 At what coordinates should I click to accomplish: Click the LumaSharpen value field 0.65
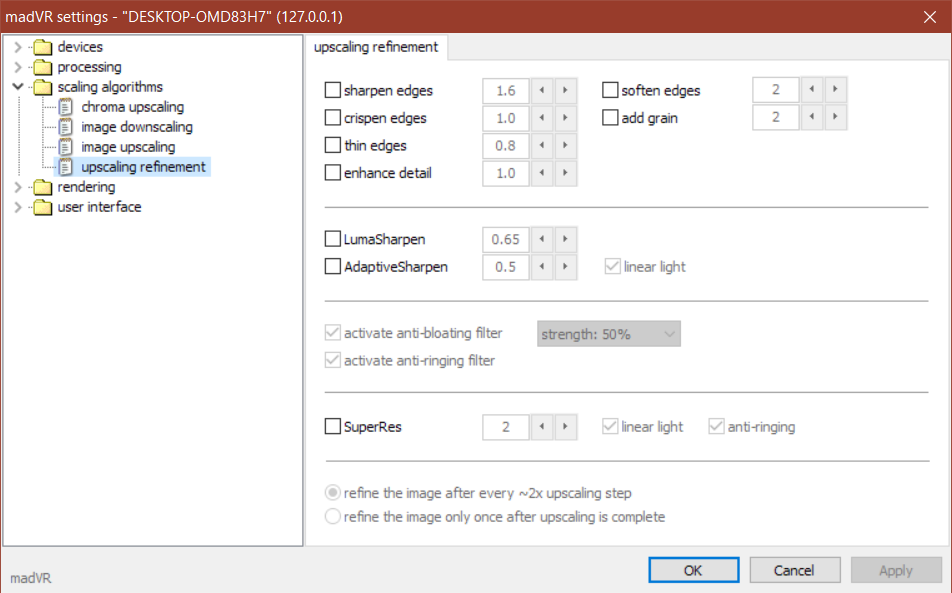click(506, 239)
